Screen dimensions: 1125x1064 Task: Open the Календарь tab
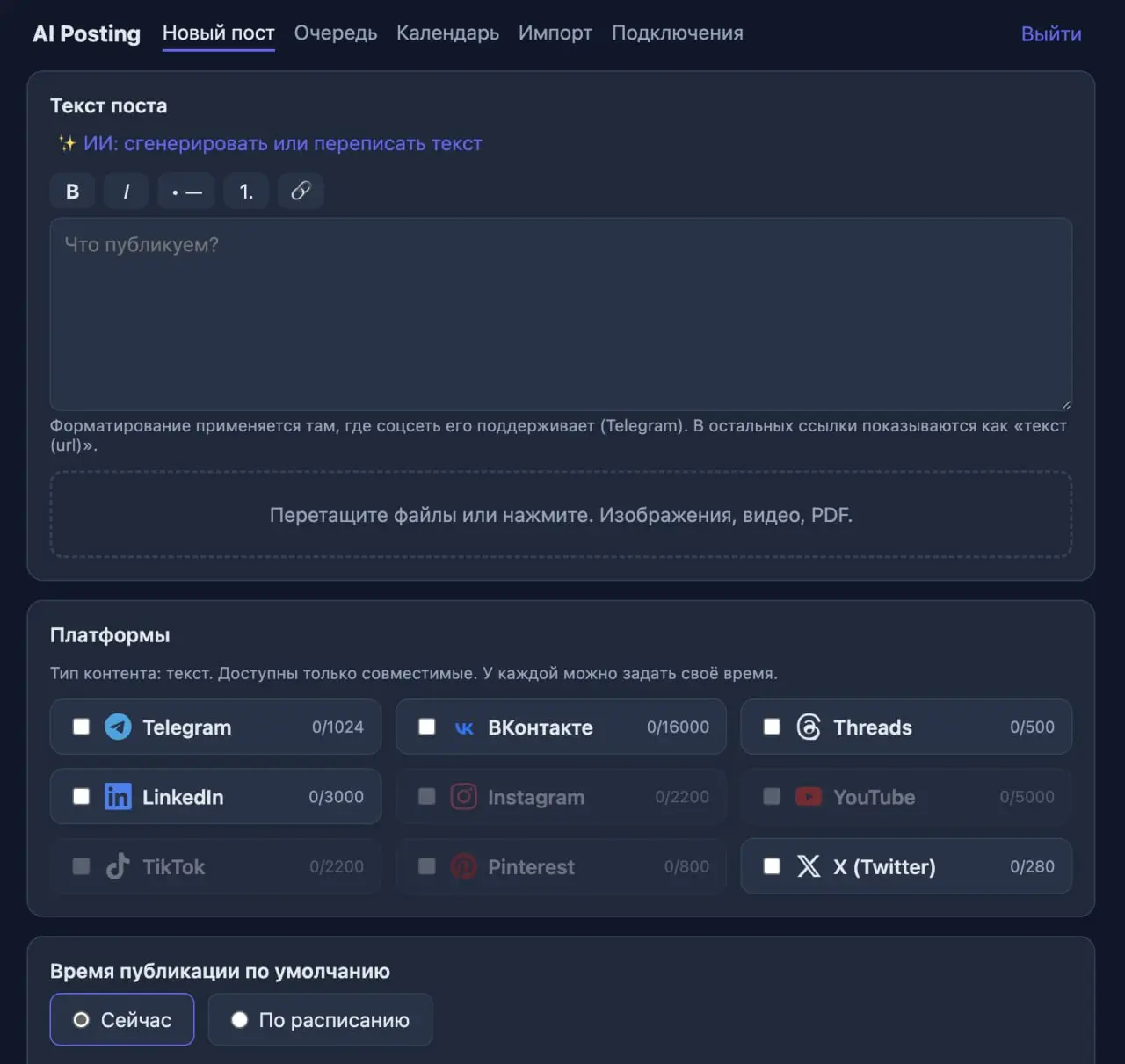tap(447, 33)
